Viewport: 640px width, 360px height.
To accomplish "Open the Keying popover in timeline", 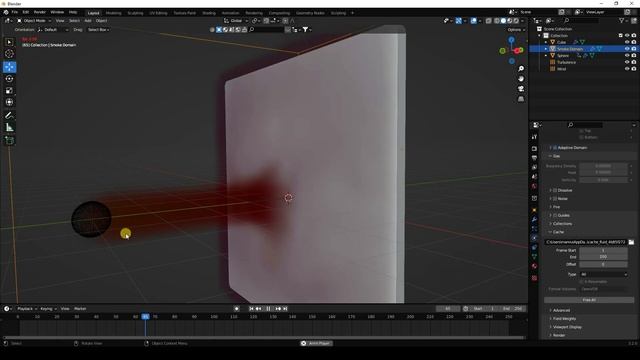I will click(x=48, y=309).
